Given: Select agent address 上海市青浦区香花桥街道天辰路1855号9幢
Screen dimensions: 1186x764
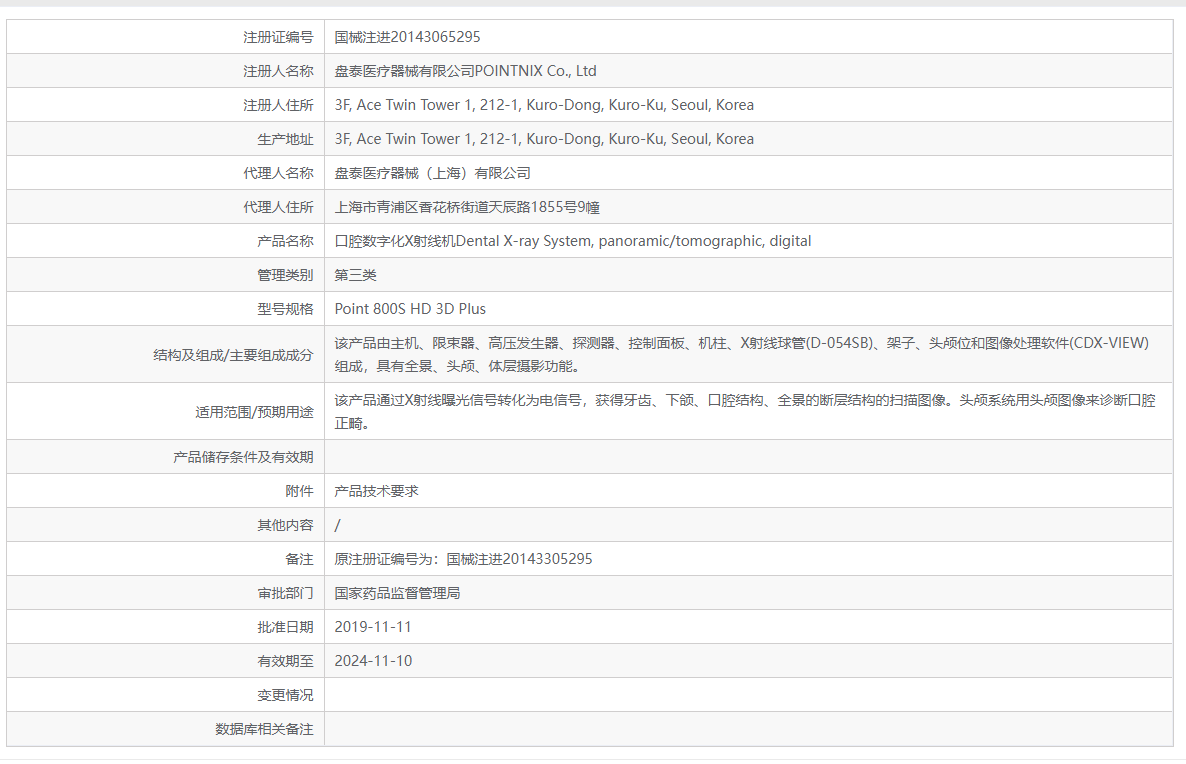Looking at the screenshot, I should [467, 207].
